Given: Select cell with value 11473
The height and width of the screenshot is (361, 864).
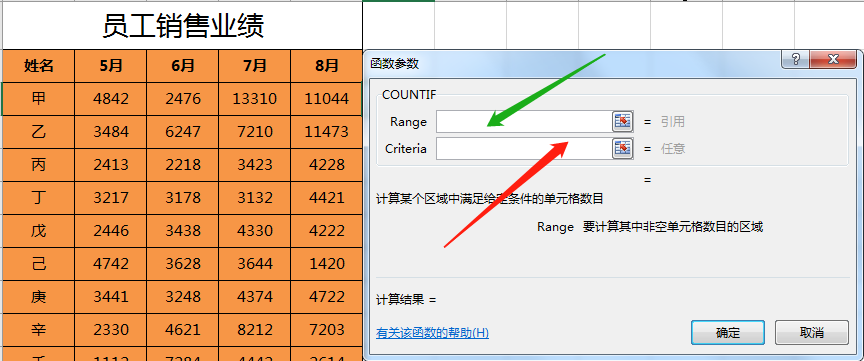Looking at the screenshot, I should point(326,132).
